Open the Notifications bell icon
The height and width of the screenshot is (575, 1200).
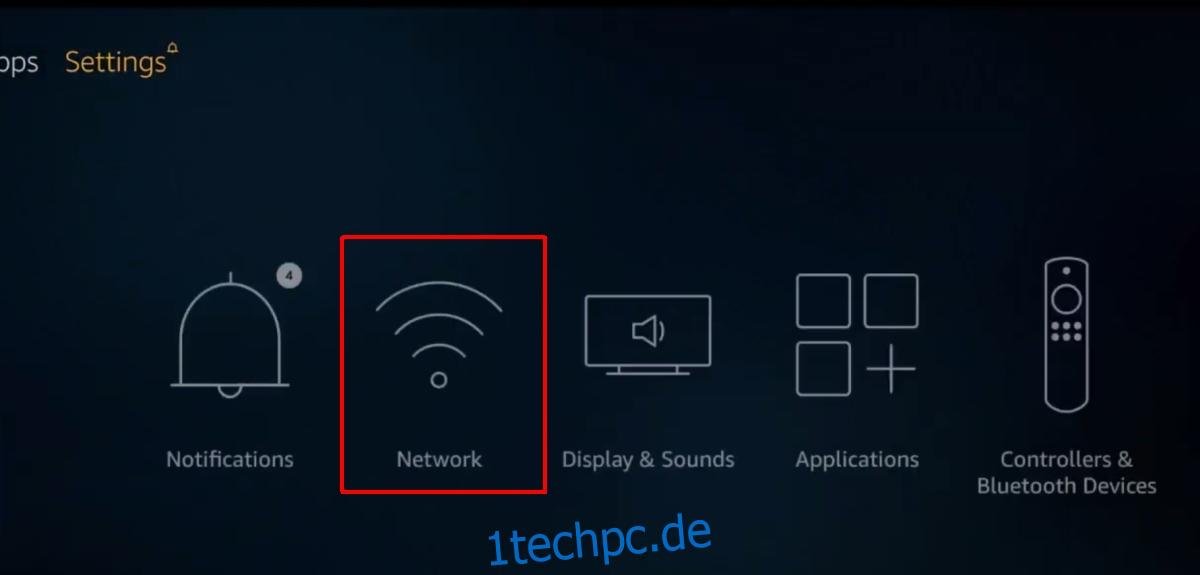tap(231, 335)
